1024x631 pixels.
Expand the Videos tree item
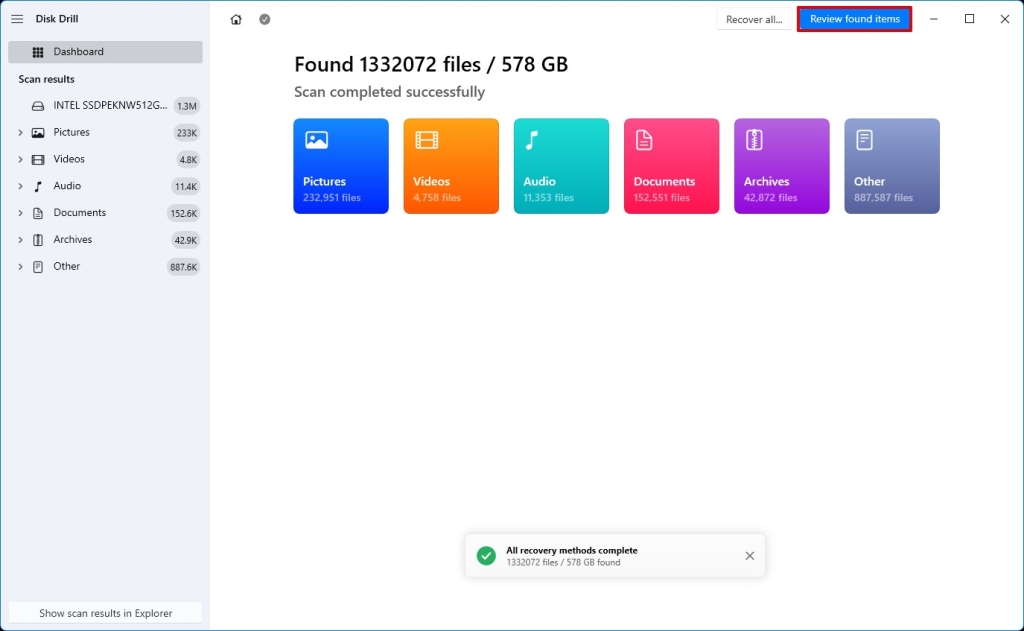click(20, 158)
